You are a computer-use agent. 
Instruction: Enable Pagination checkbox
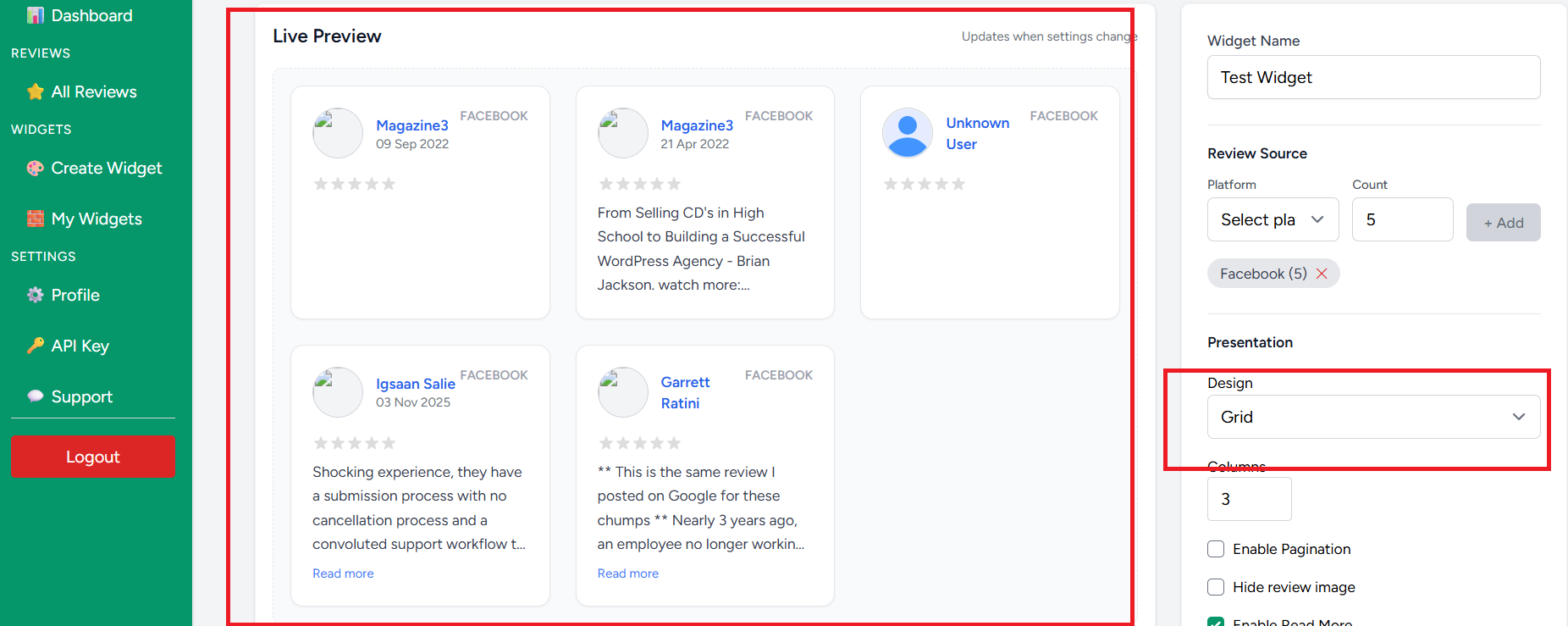pyautogui.click(x=1216, y=549)
